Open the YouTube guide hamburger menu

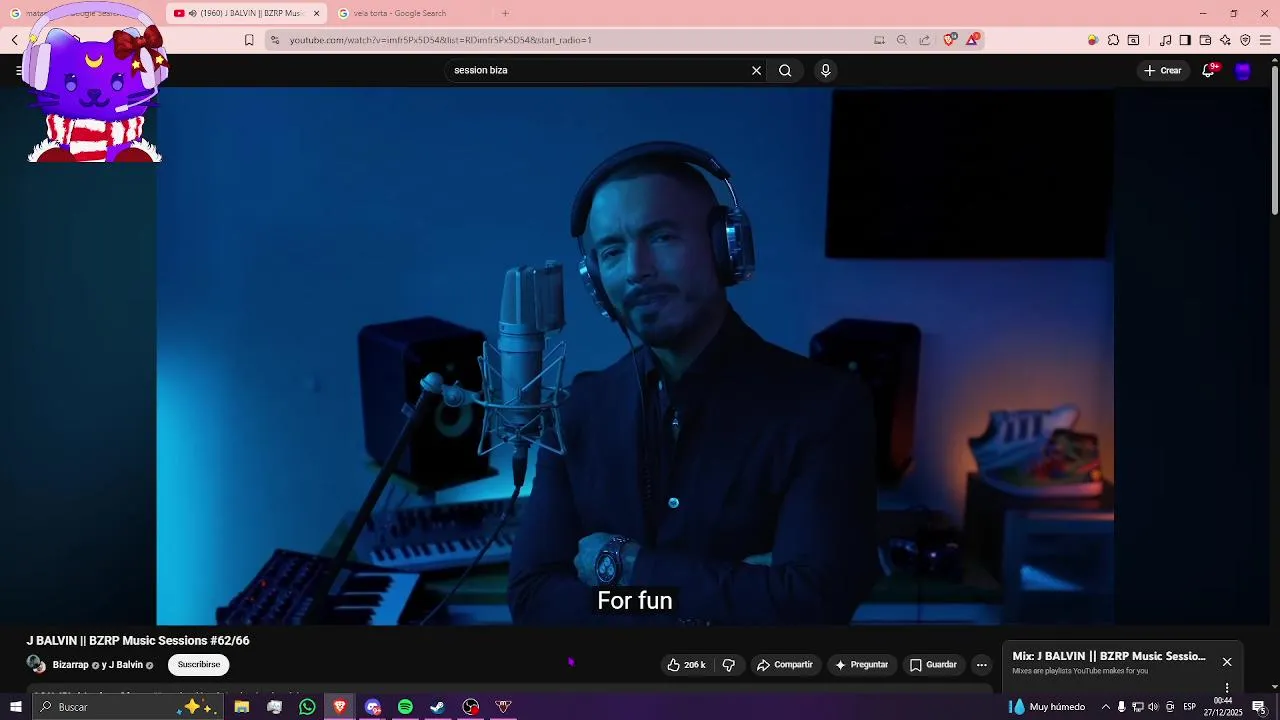point(18,70)
